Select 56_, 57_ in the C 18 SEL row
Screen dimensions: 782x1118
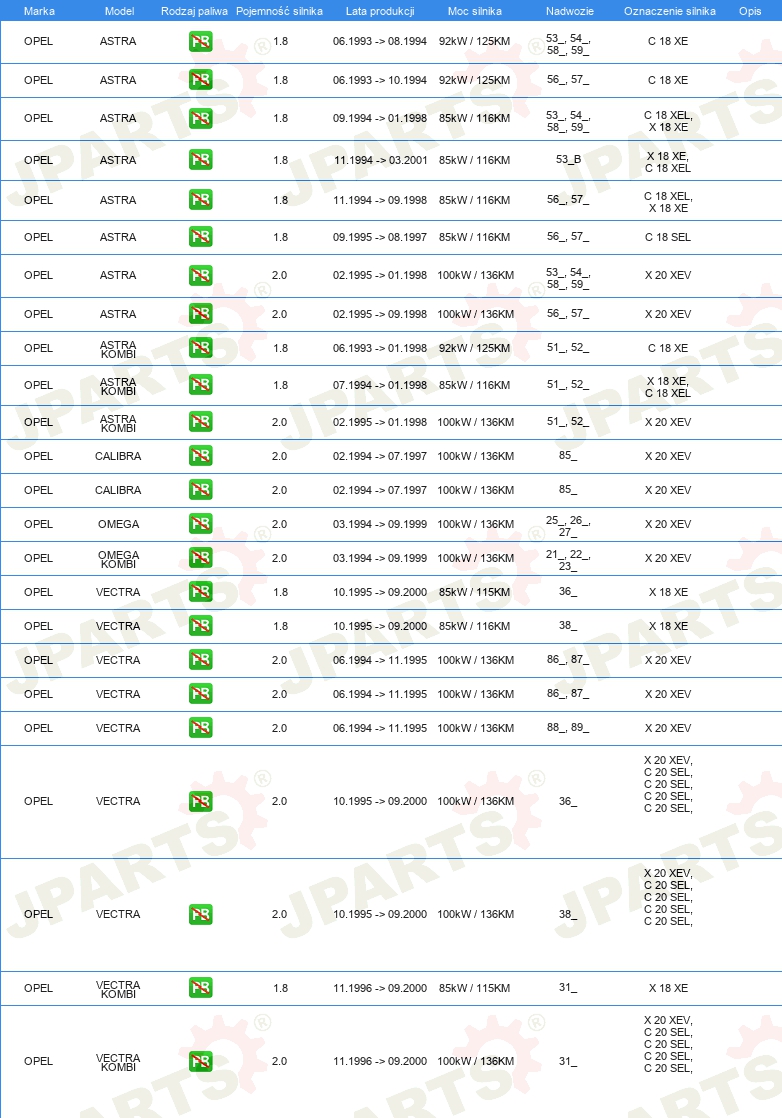(x=568, y=237)
